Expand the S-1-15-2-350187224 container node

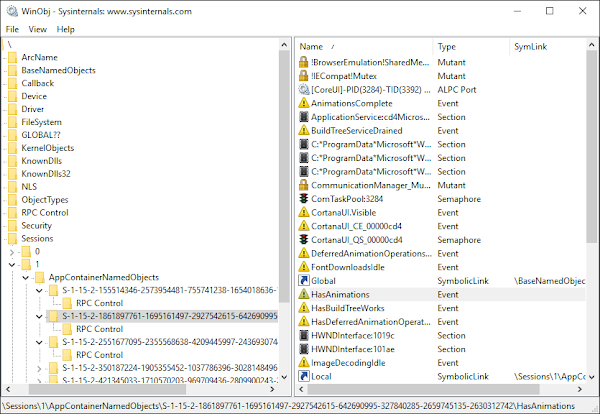tap(39, 367)
